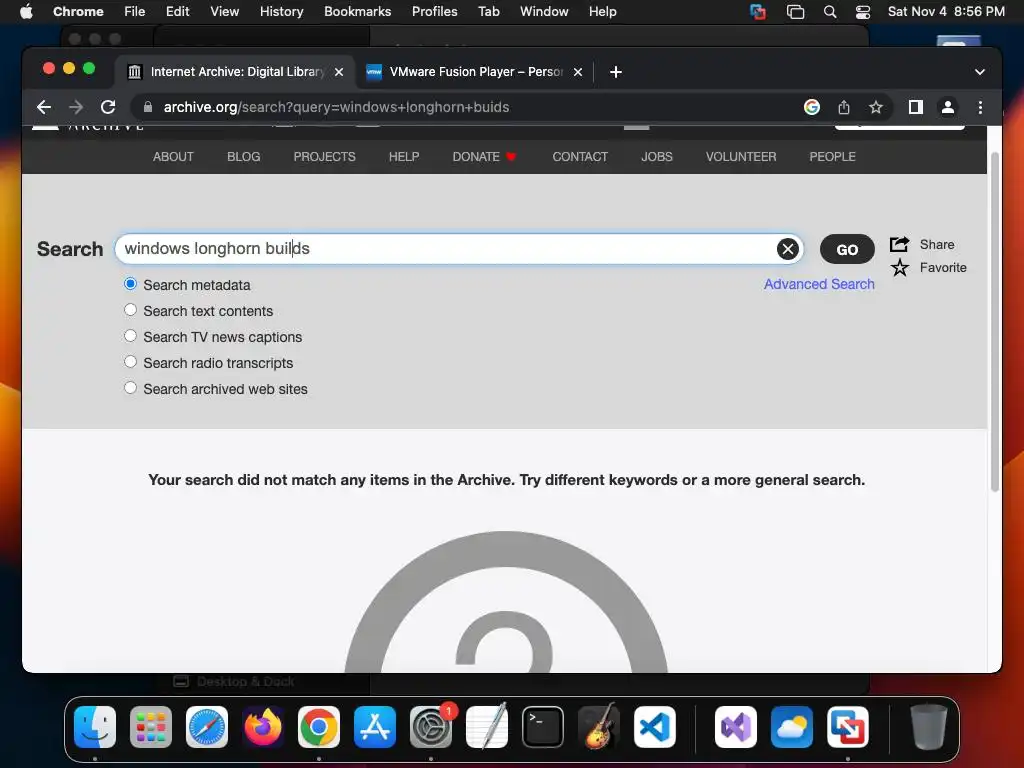
Task: Open the History menu
Action: 281,12
